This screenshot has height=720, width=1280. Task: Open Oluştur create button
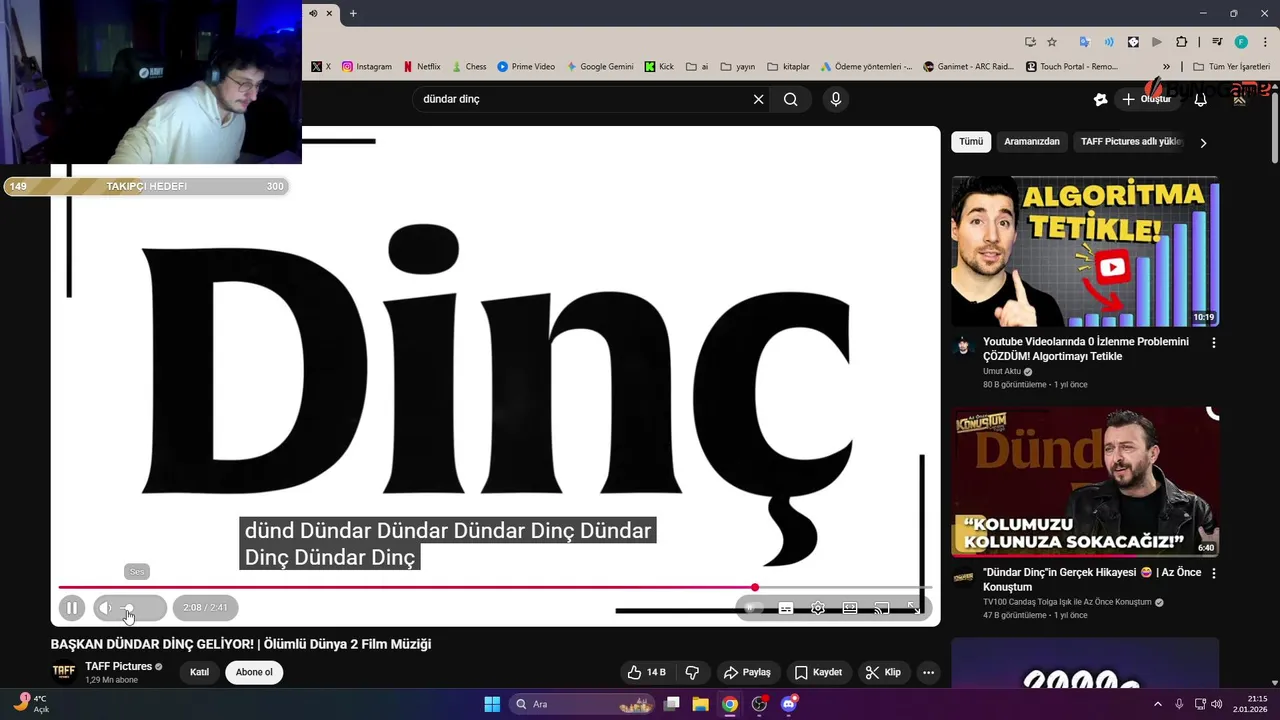tap(1147, 99)
